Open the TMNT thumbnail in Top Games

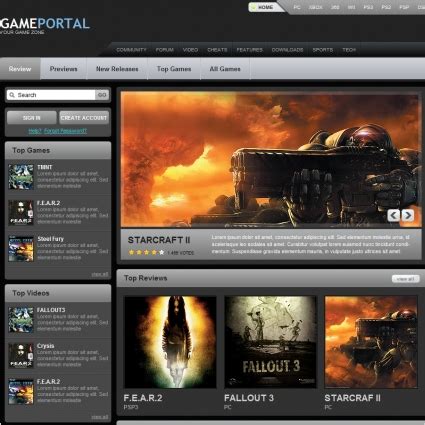[x=21, y=177]
